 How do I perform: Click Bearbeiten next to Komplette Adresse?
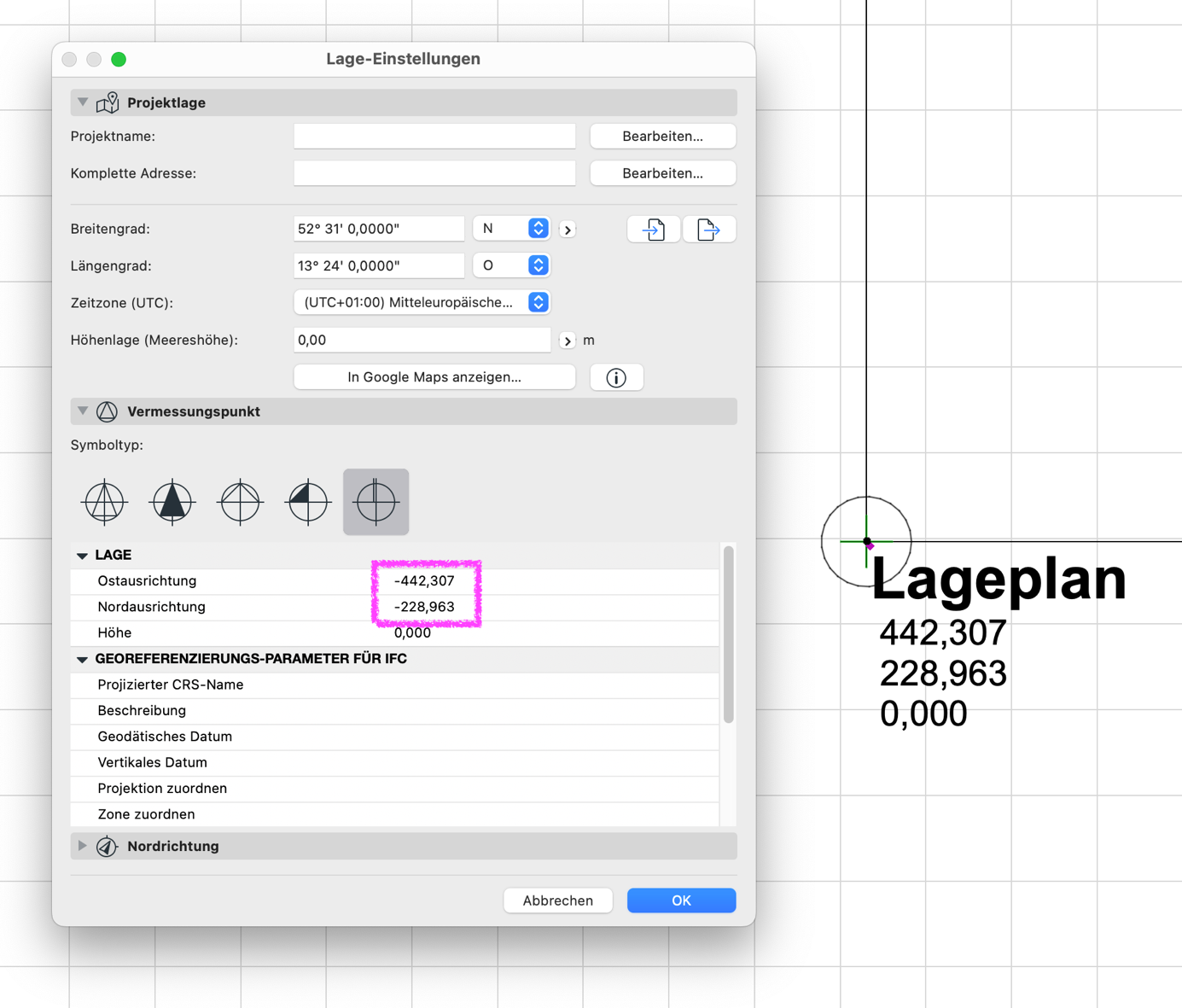(663, 173)
